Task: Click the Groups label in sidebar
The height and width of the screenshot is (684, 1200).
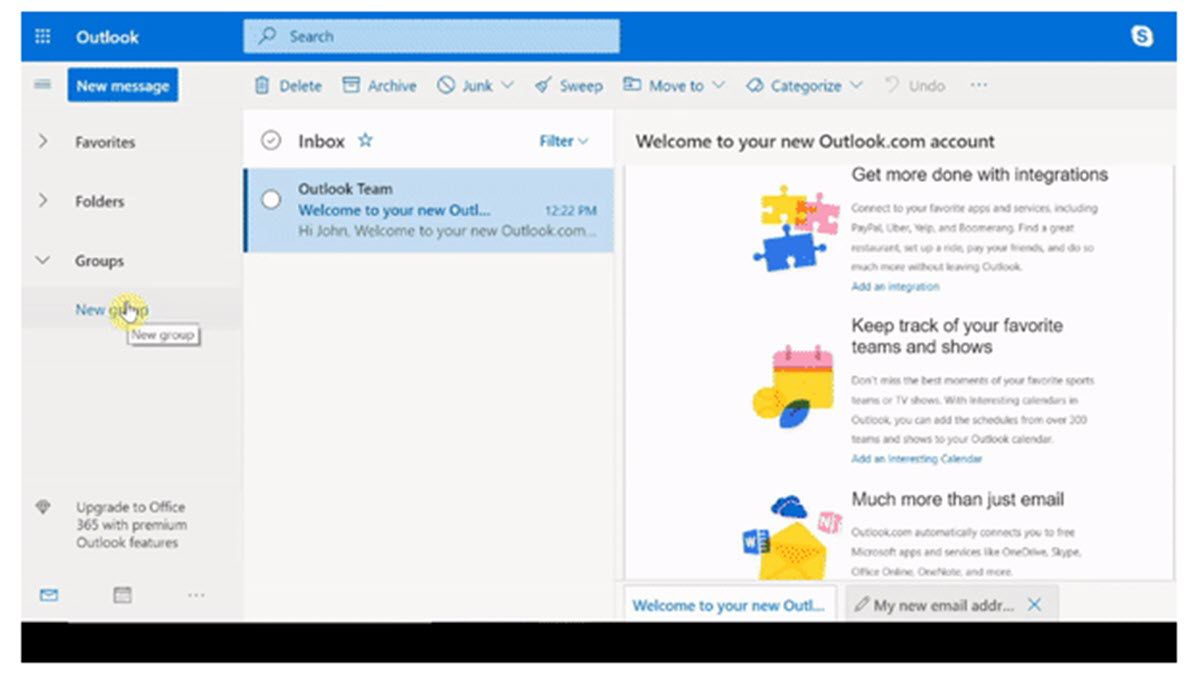Action: (99, 260)
